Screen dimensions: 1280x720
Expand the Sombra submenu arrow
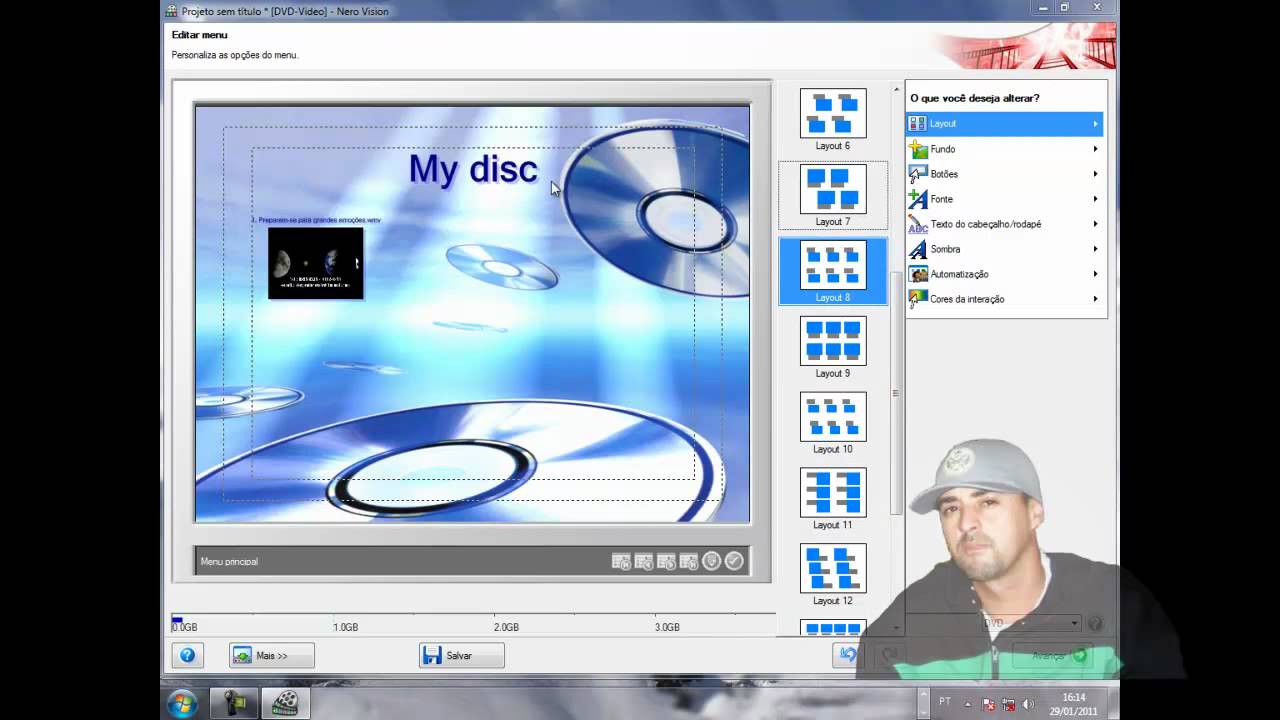[x=1095, y=249]
